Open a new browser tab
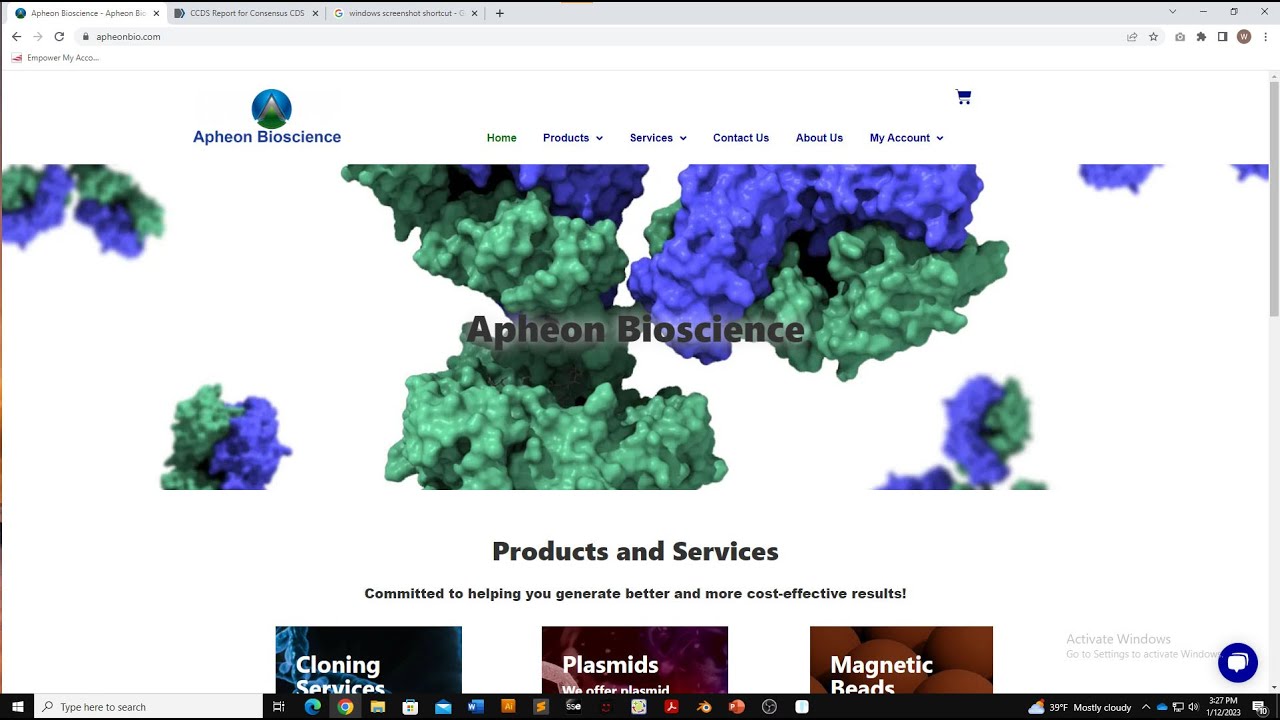 pos(500,13)
